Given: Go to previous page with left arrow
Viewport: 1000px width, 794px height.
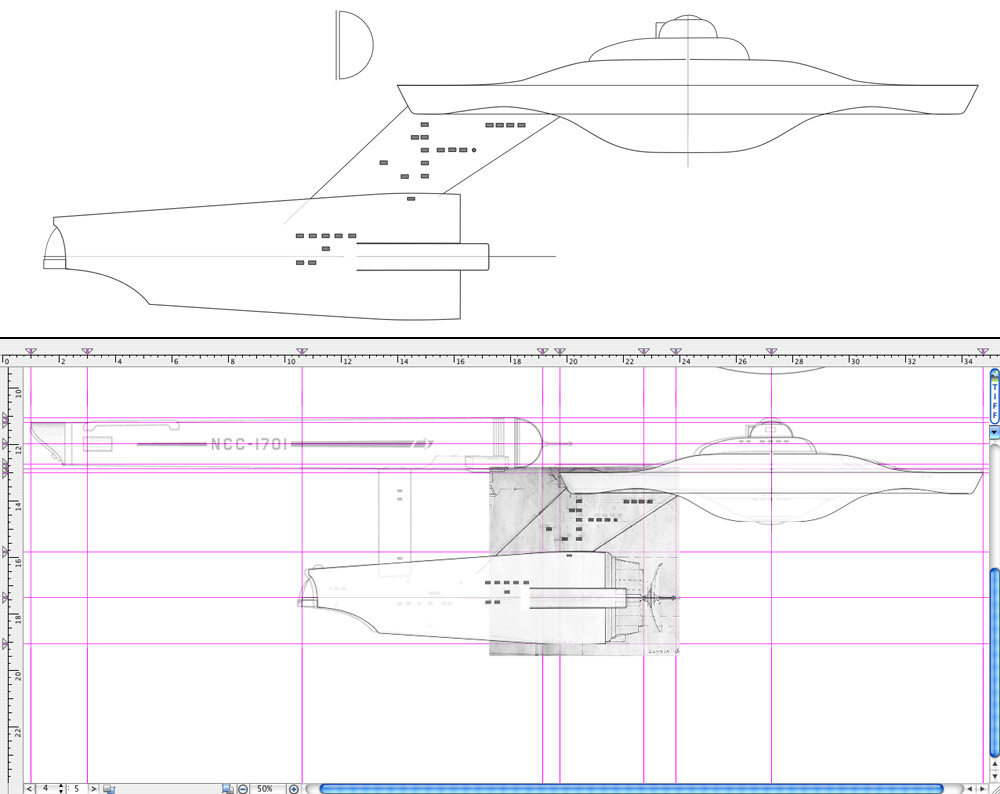Looking at the screenshot, I should 29,789.
